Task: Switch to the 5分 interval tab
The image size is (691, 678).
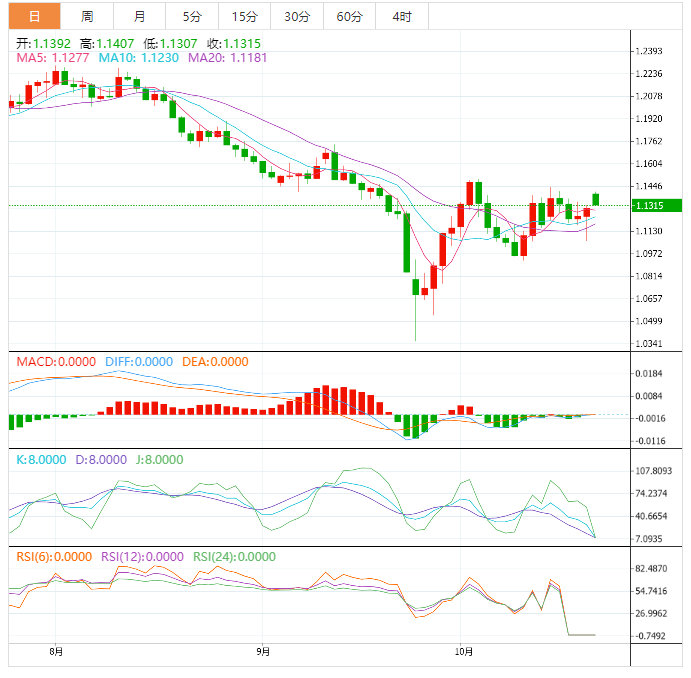Action: [191, 16]
